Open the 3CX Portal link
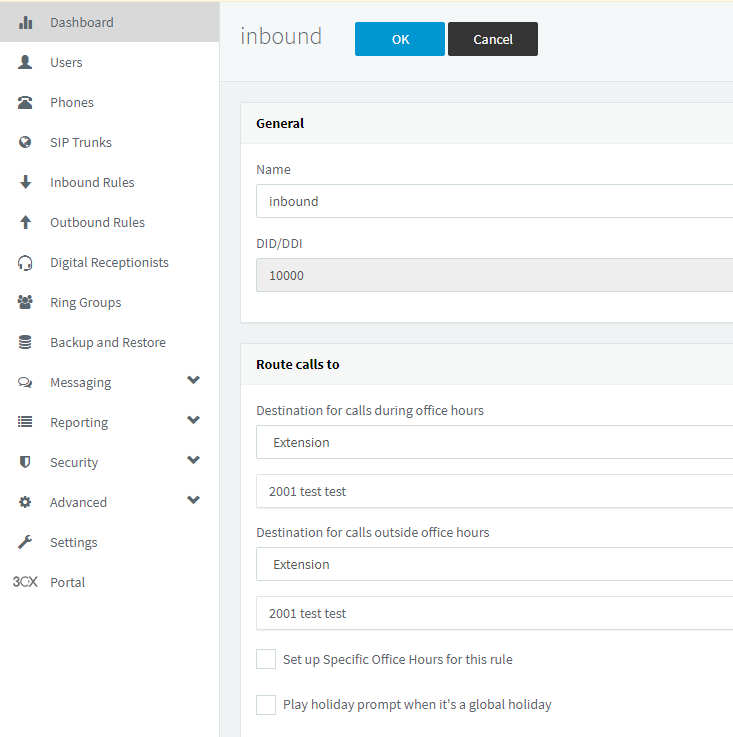 pyautogui.click(x=110, y=582)
